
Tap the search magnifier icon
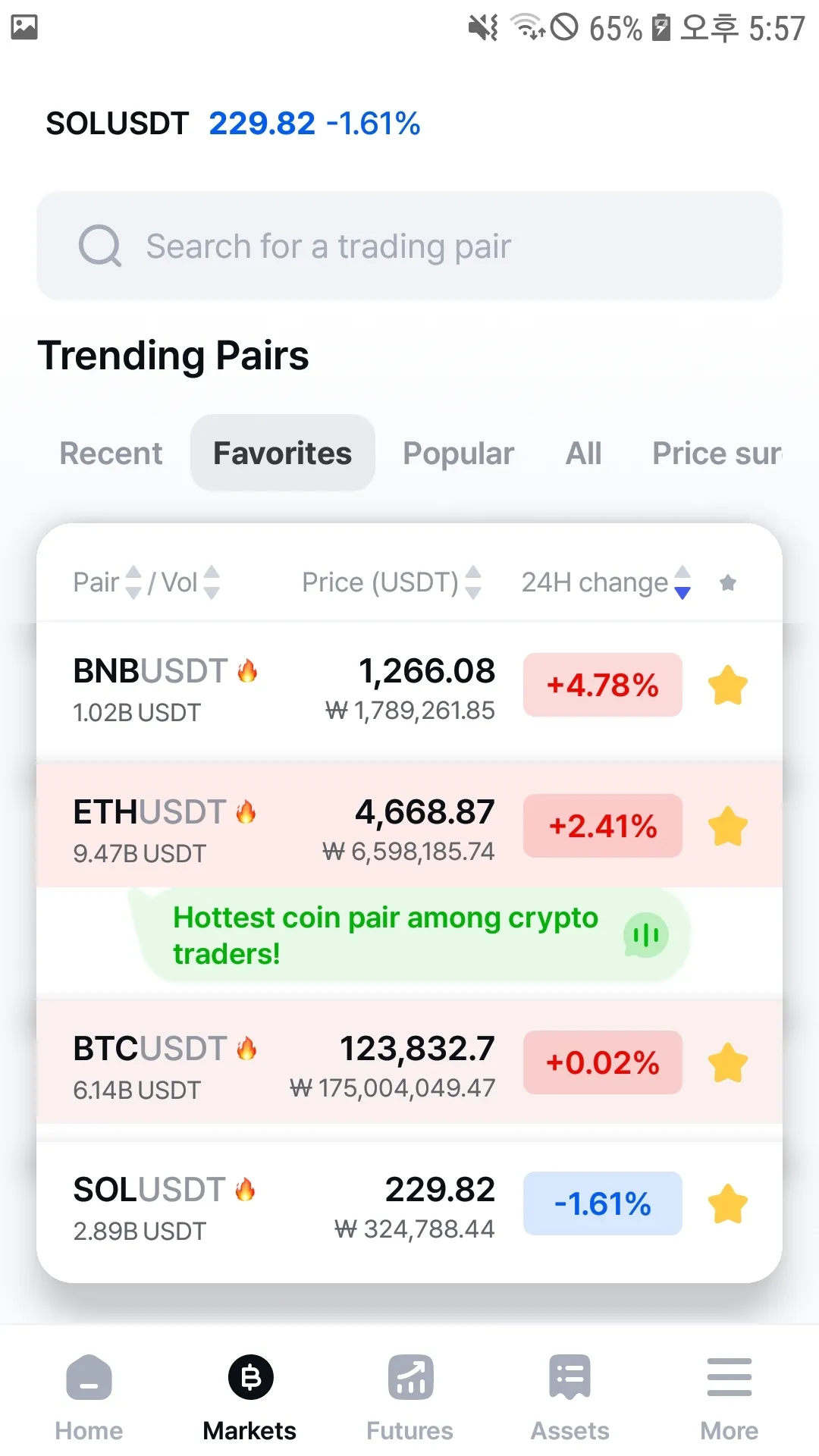(100, 246)
